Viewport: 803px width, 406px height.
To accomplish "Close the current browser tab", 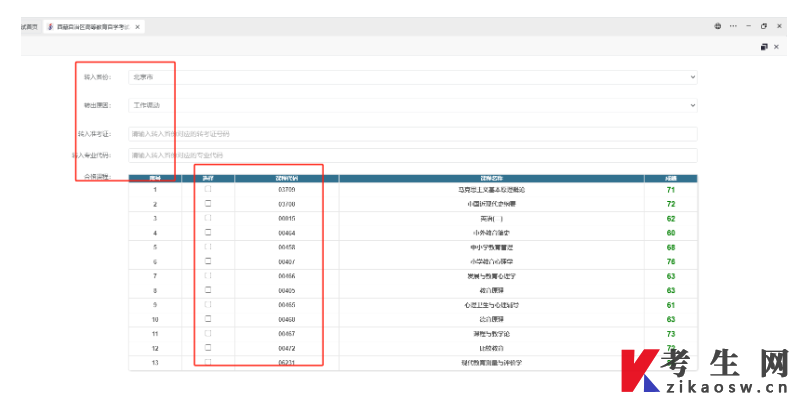I will tap(138, 26).
